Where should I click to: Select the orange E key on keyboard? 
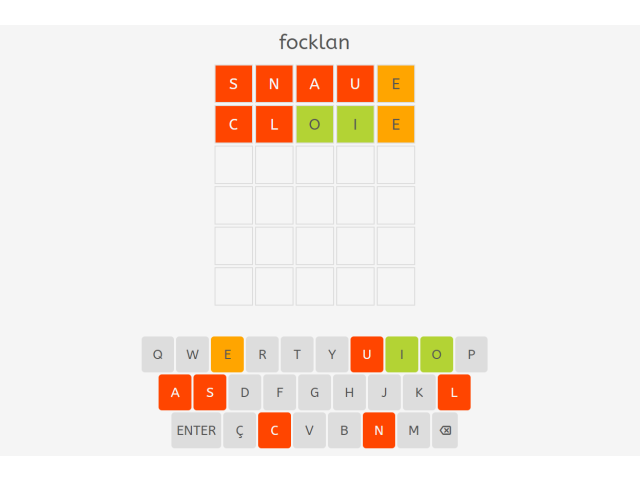pyautogui.click(x=227, y=354)
